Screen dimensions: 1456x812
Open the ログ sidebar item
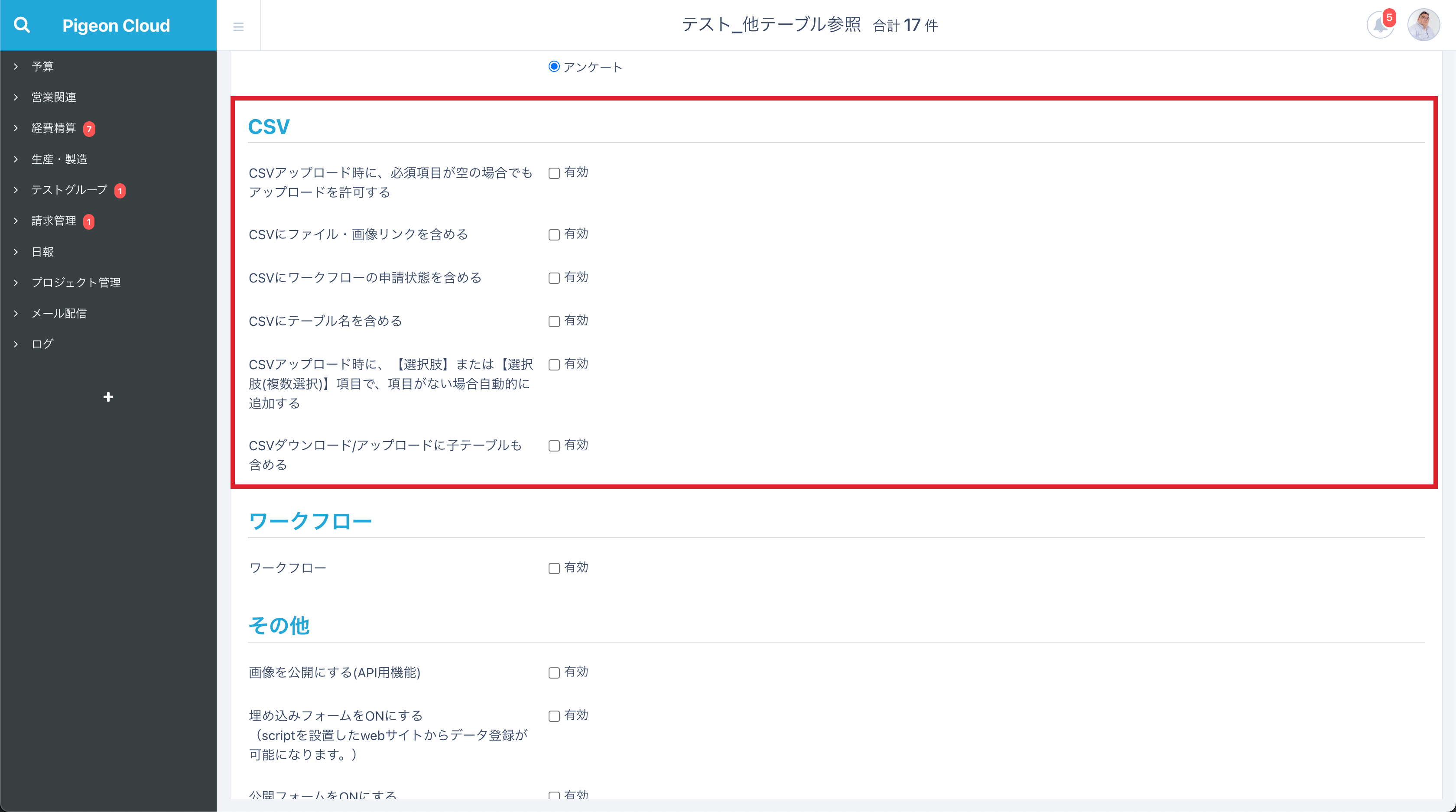pyautogui.click(x=42, y=344)
